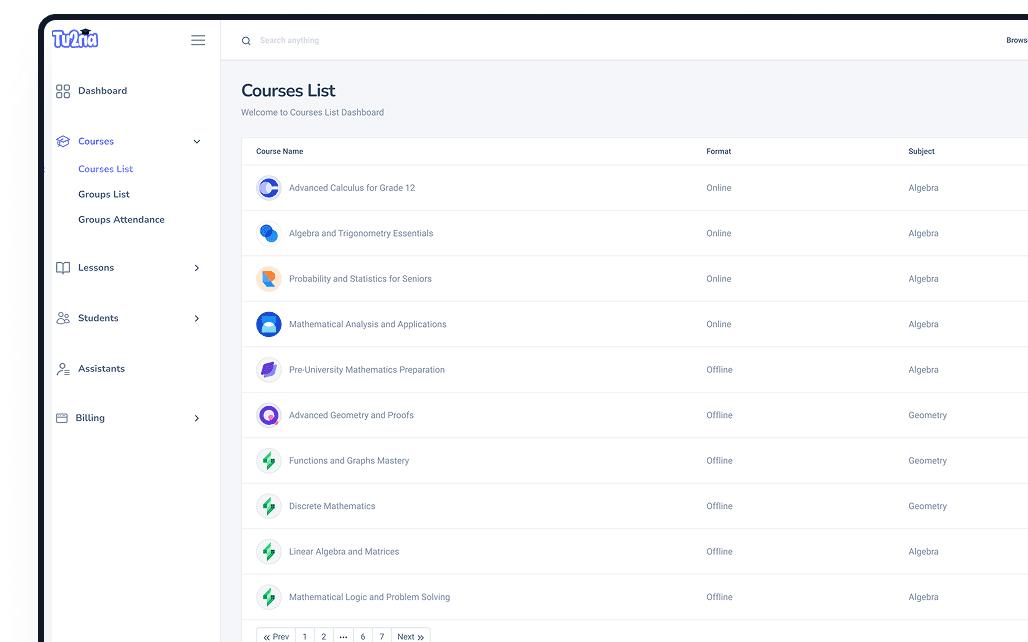The height and width of the screenshot is (642, 1028).
Task: Click the Billing card icon
Action: click(x=62, y=418)
